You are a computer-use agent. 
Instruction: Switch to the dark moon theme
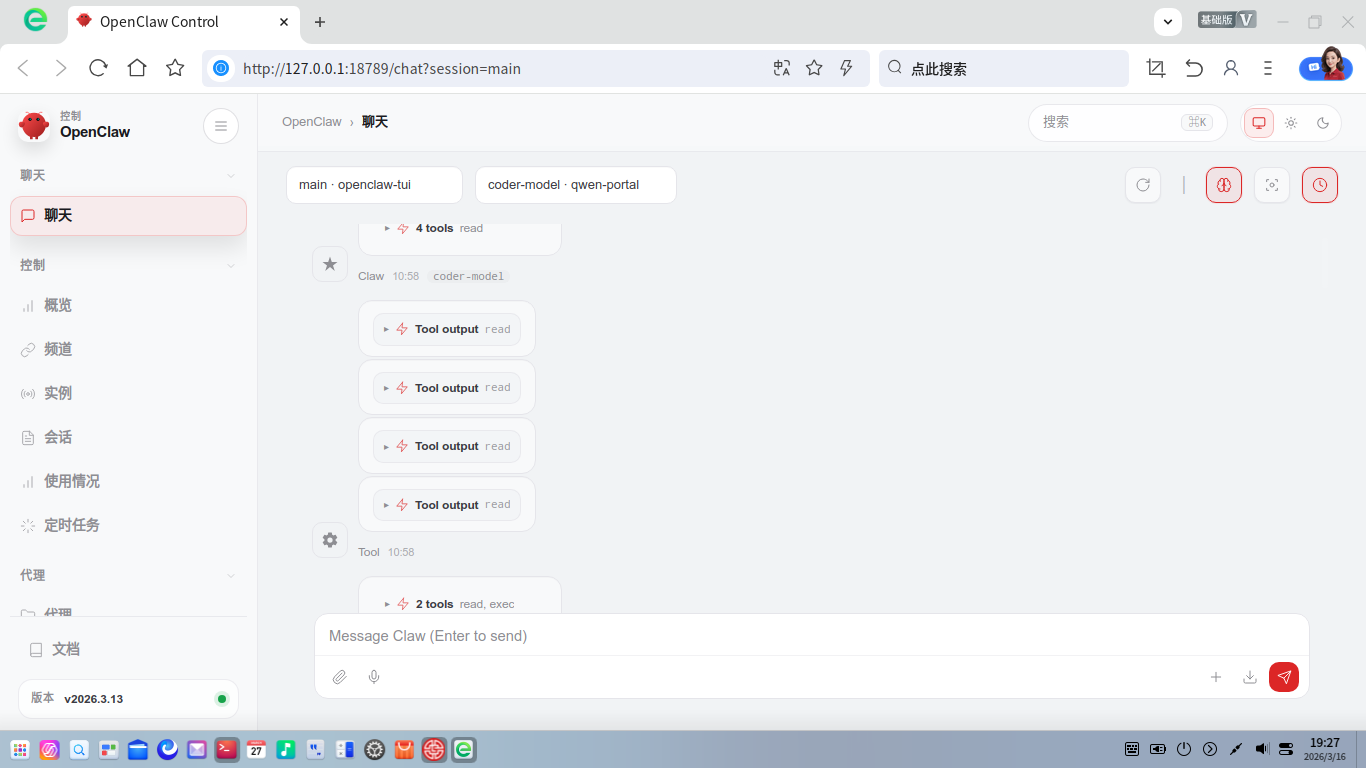tap(1323, 123)
